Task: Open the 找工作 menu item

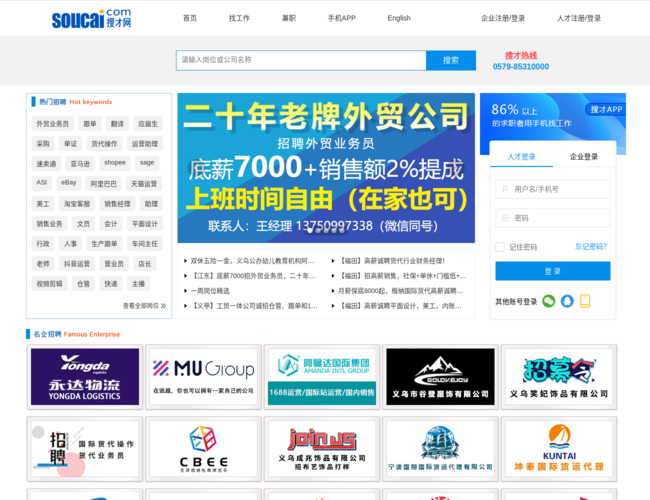Action: coord(239,18)
